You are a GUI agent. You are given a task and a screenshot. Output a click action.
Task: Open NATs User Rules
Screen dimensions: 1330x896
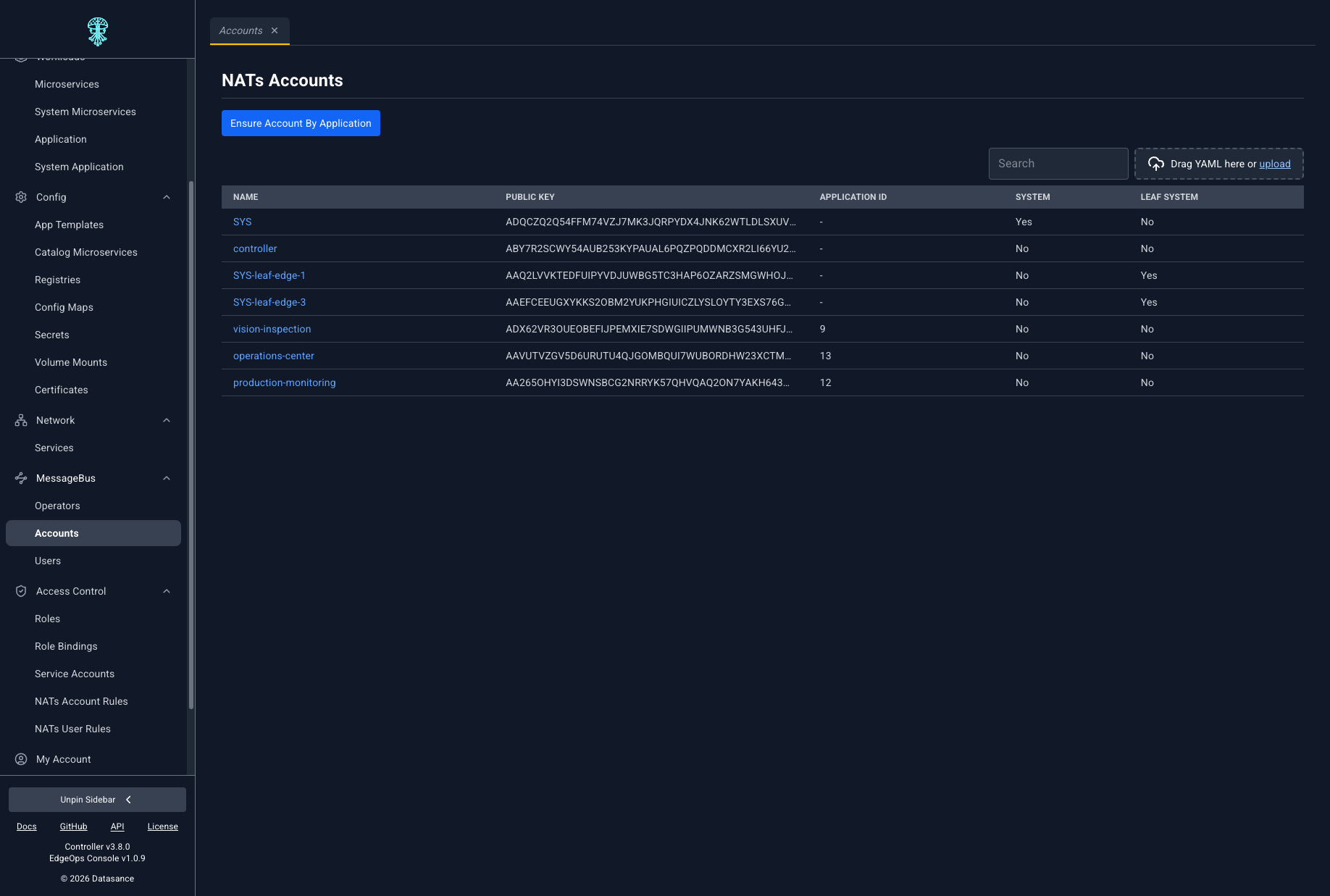point(72,729)
